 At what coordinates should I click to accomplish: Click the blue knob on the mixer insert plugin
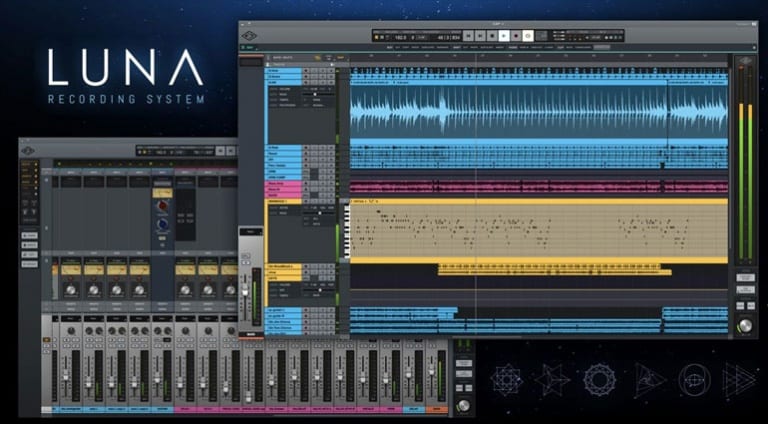click(x=162, y=224)
